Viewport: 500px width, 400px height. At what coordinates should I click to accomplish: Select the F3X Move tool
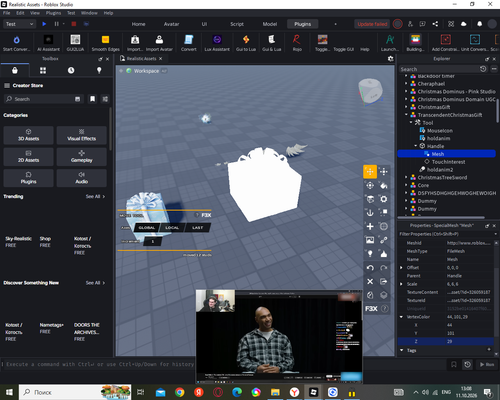click(370, 172)
